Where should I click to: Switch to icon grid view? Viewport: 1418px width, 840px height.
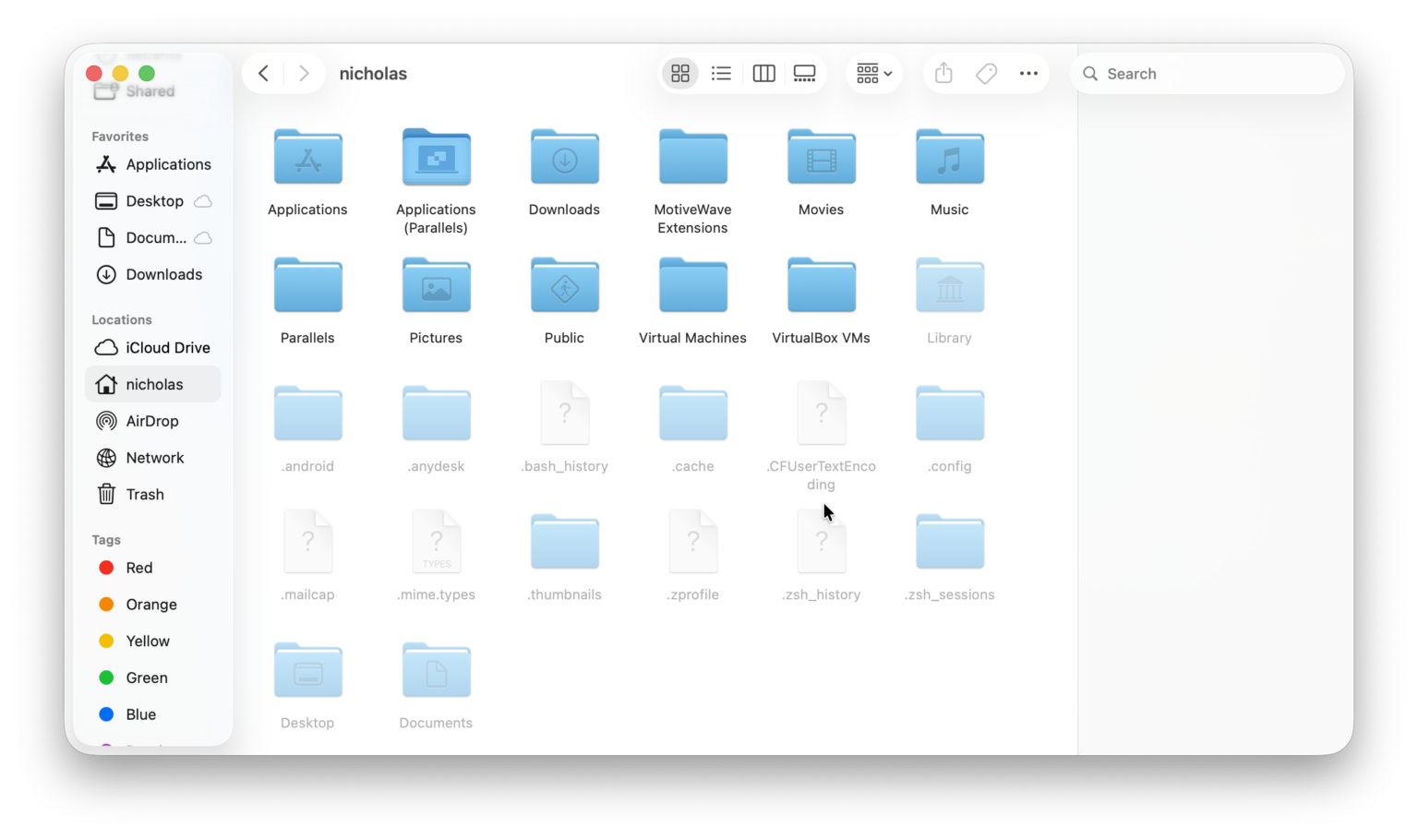680,74
